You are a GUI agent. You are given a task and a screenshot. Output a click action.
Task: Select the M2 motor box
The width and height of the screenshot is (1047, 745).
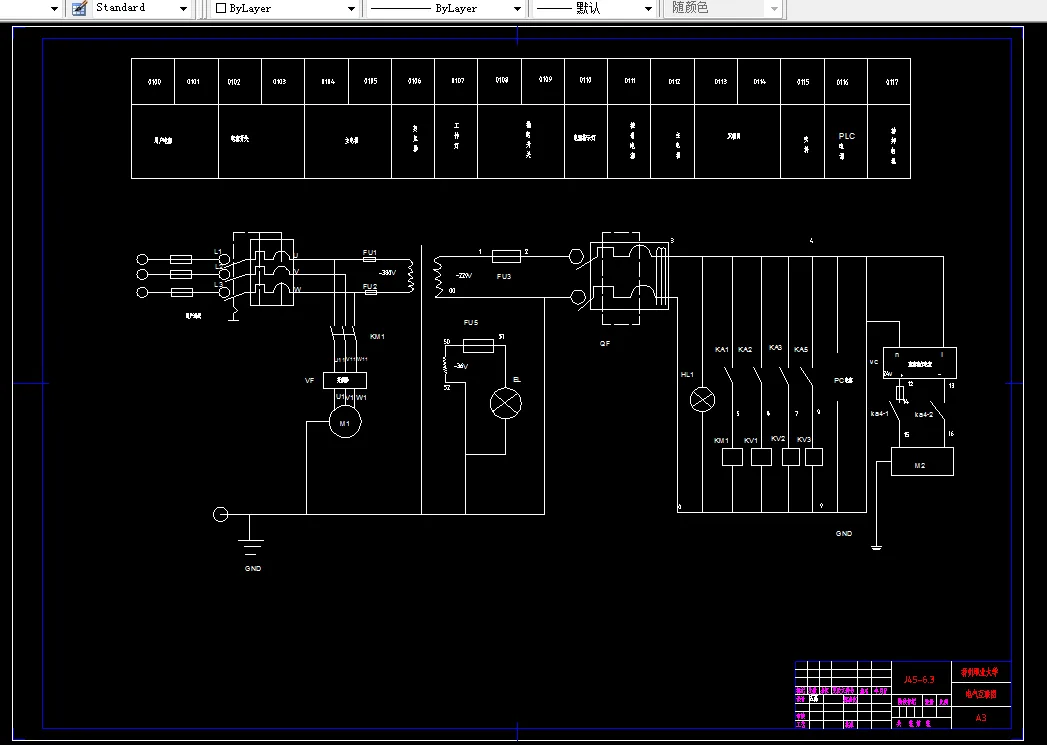tap(922, 462)
